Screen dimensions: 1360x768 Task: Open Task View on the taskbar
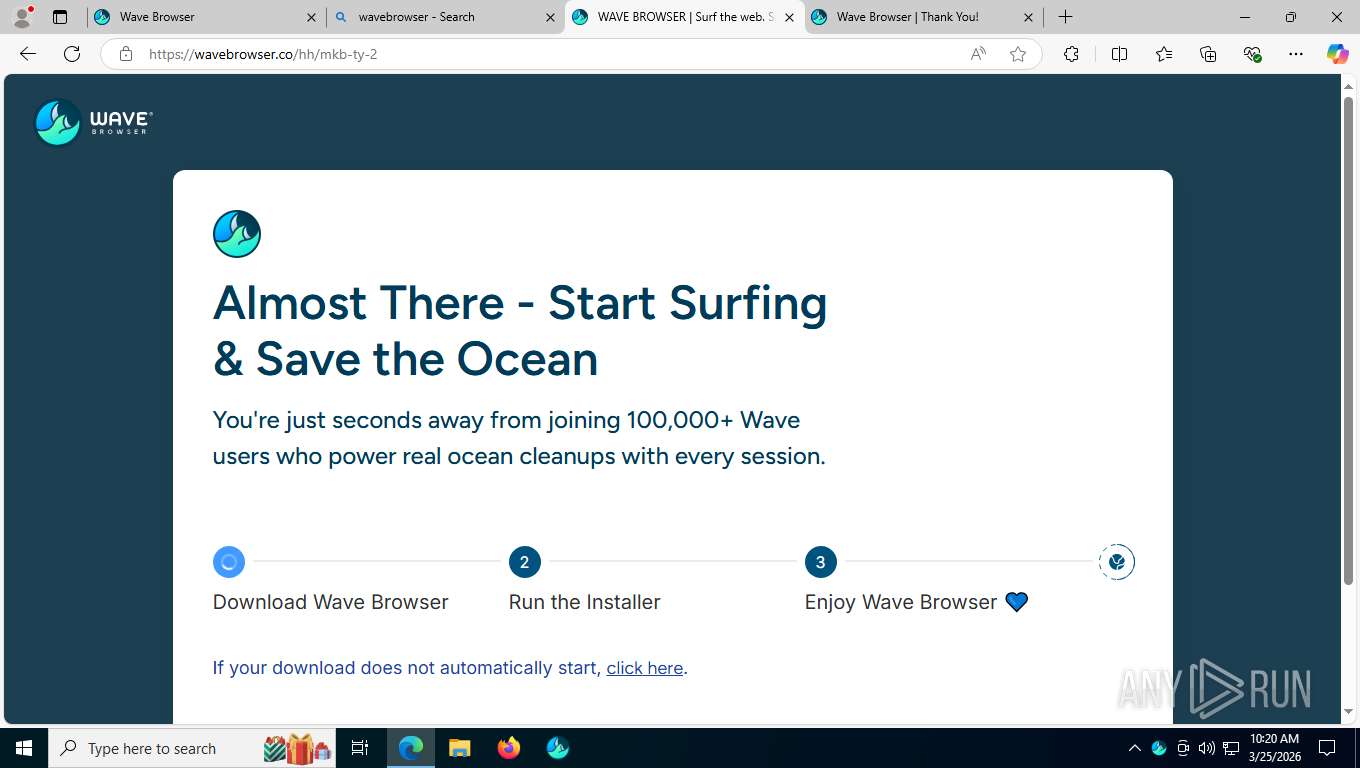pyautogui.click(x=360, y=748)
